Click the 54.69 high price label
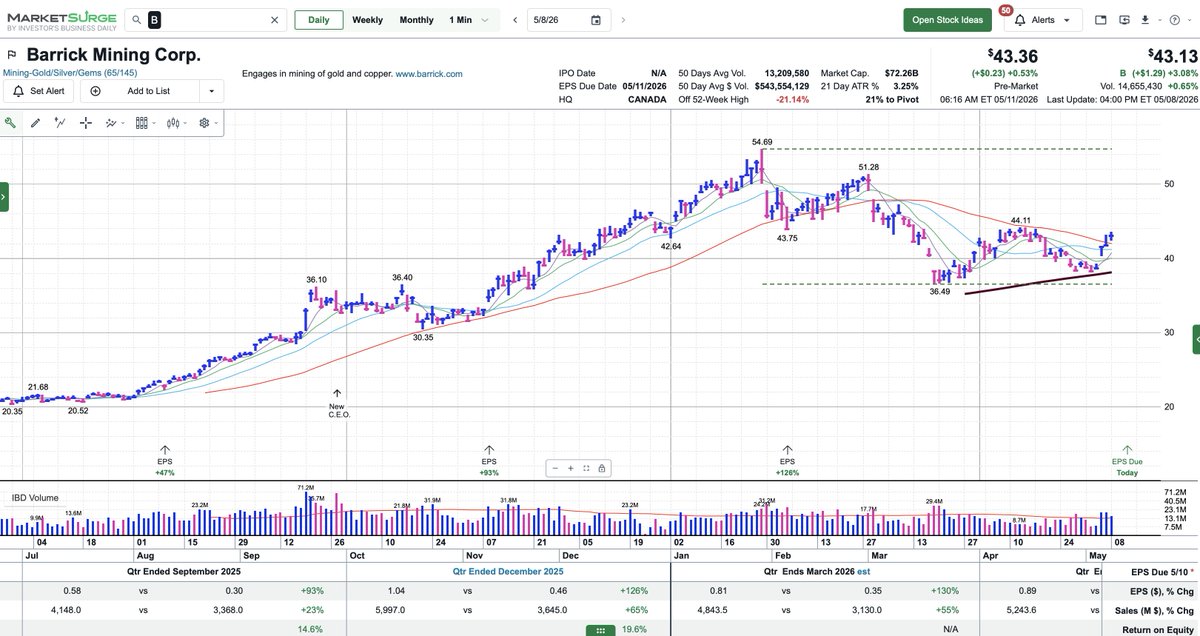 (762, 143)
